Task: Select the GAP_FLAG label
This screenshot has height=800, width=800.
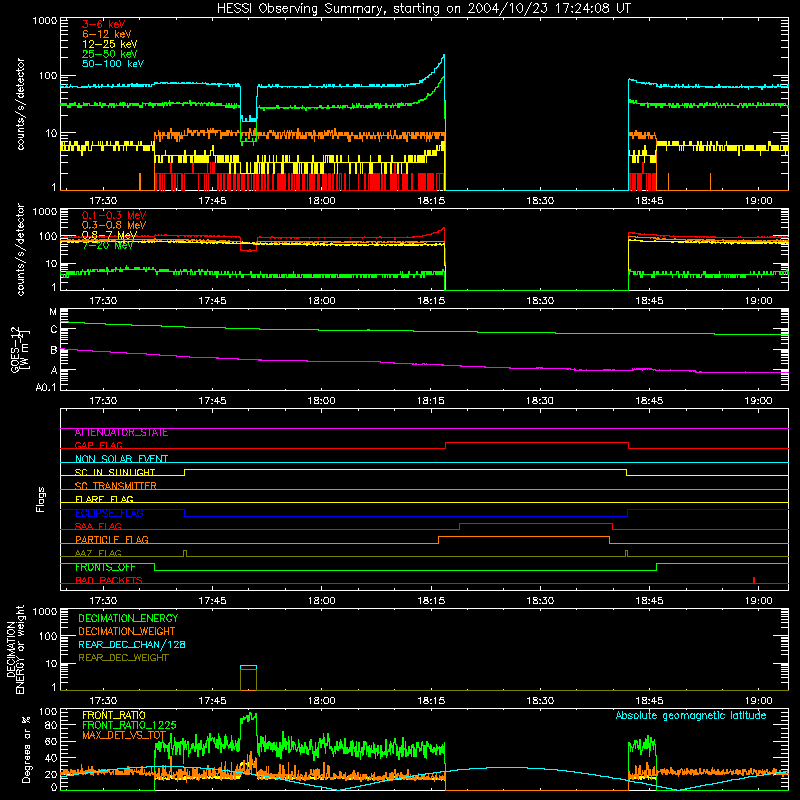Action: [98, 445]
